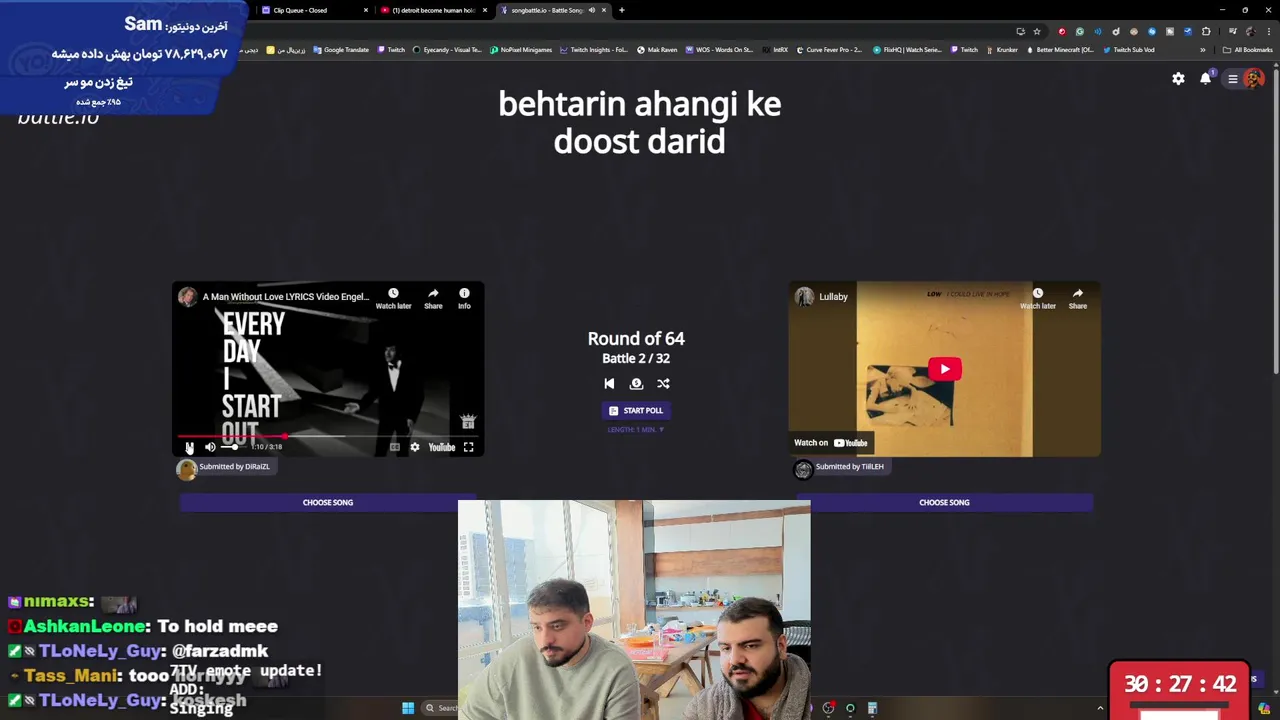The height and width of the screenshot is (720, 1280).
Task: Click the download icon under Battle 2 / 32
Action: 636,383
